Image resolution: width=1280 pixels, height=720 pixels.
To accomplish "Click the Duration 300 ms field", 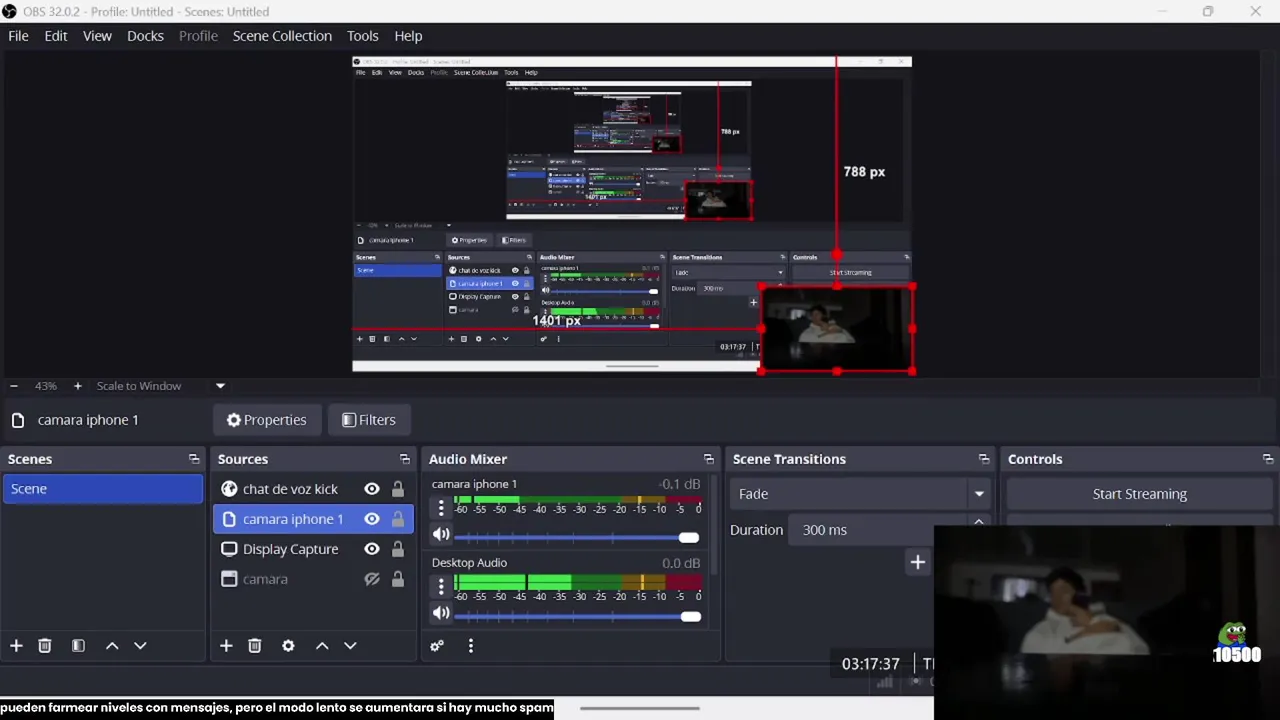I will tap(878, 530).
